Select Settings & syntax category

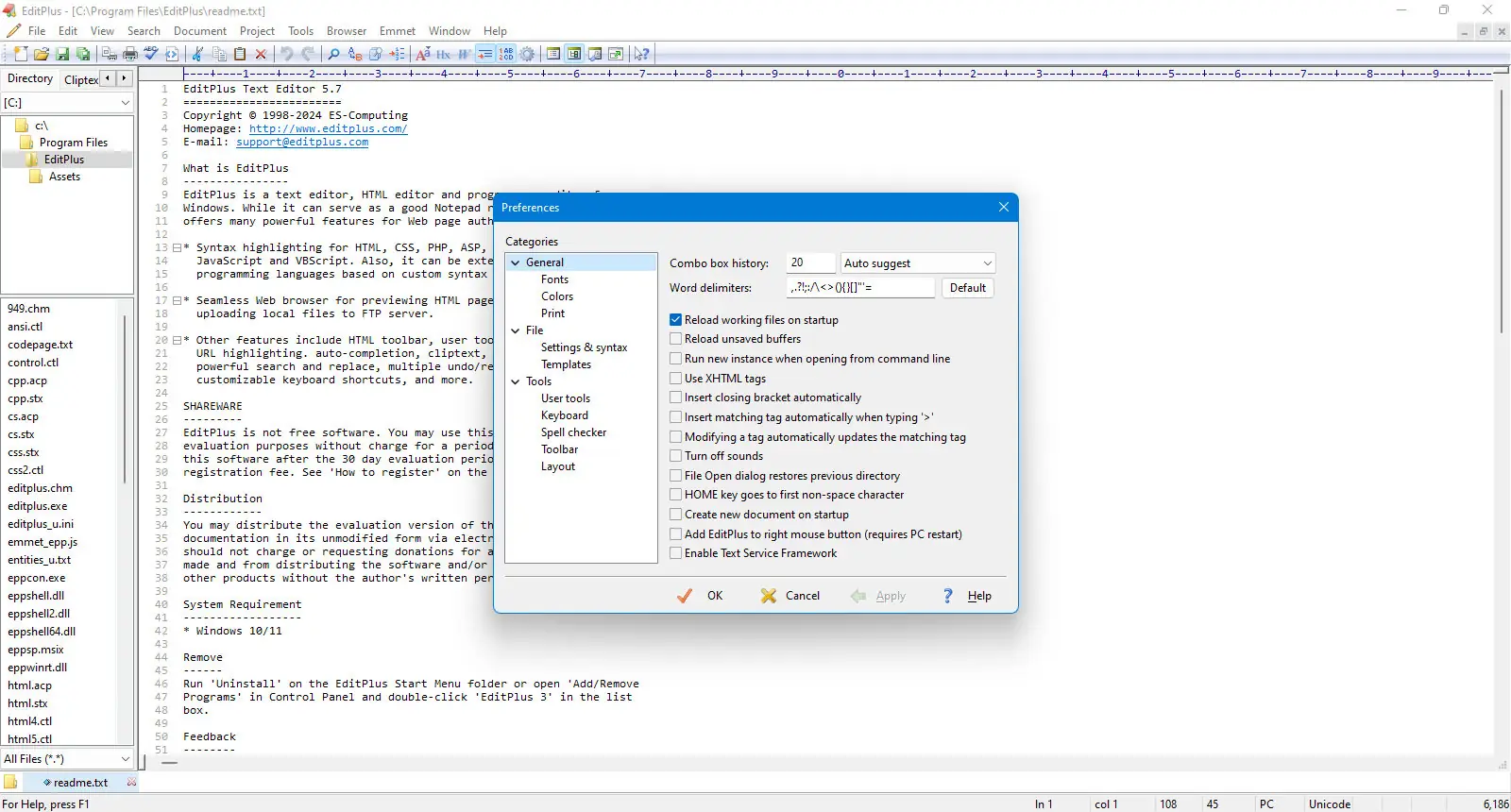click(x=584, y=347)
